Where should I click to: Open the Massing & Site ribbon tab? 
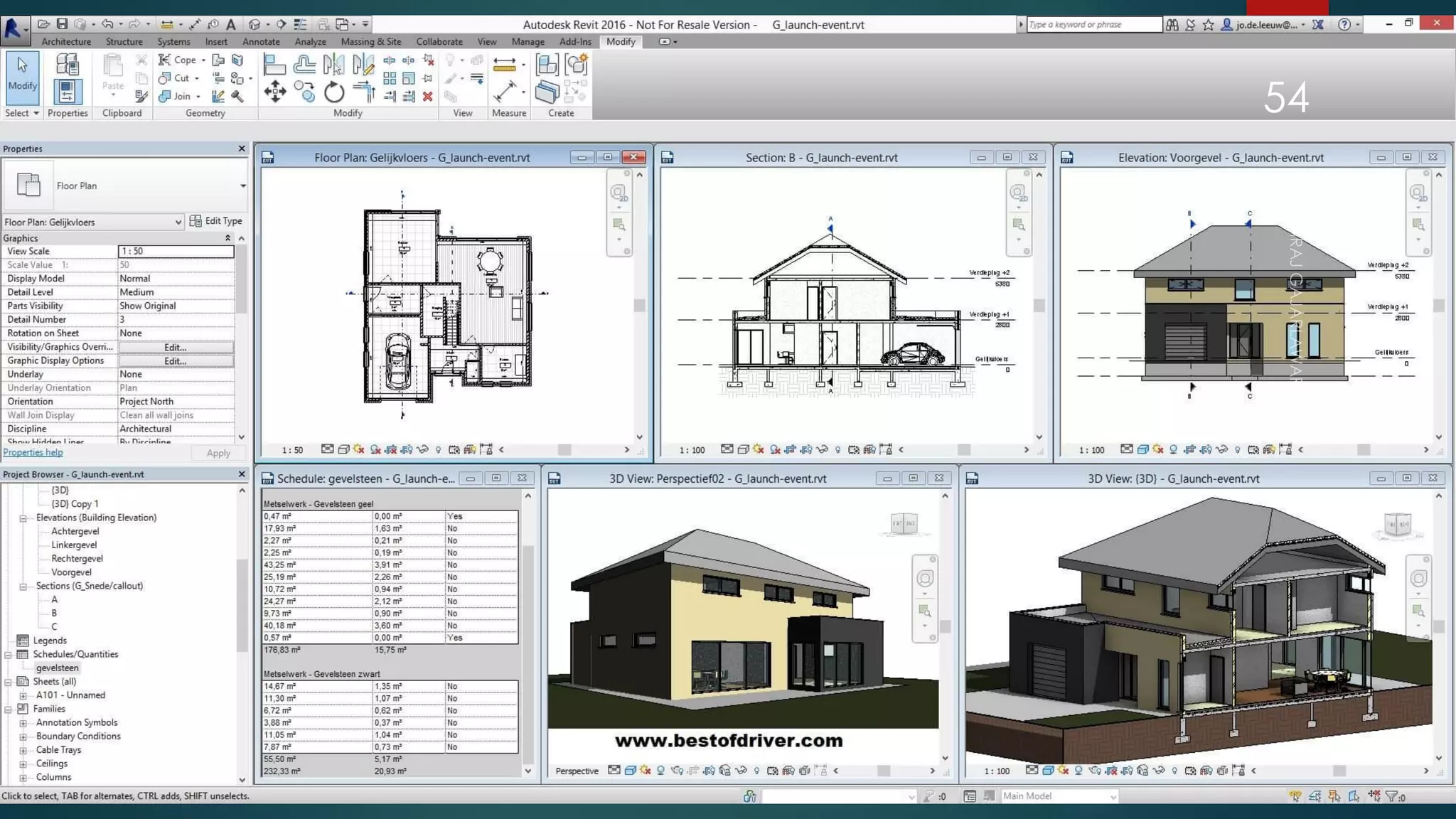click(x=370, y=41)
